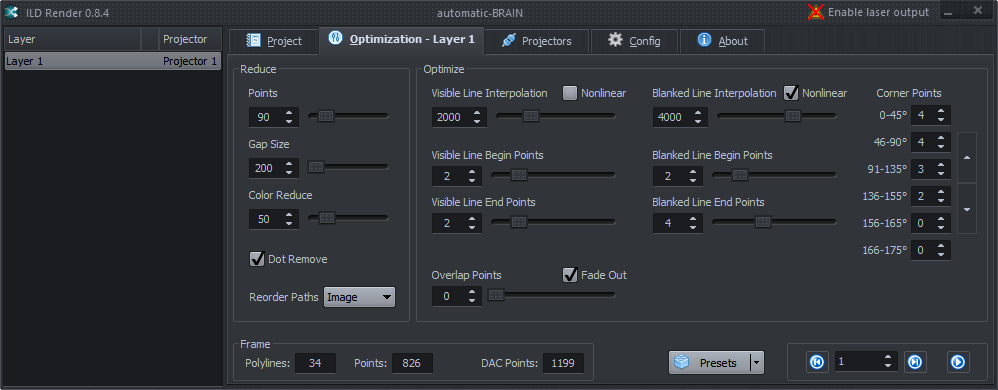Viewport: 998px width, 390px height.
Task: Click the 166-175° corner points stepper
Action: pyautogui.click(x=931, y=250)
